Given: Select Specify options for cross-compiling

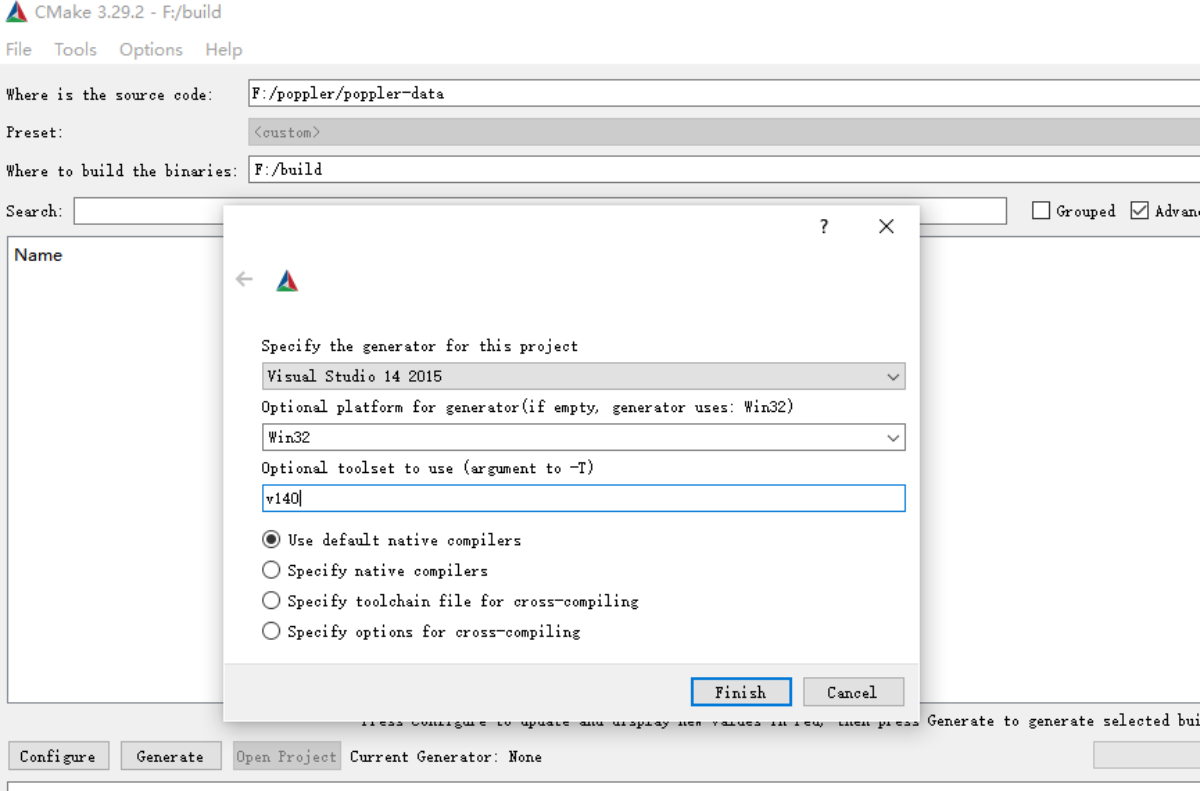Looking at the screenshot, I should 271,632.
